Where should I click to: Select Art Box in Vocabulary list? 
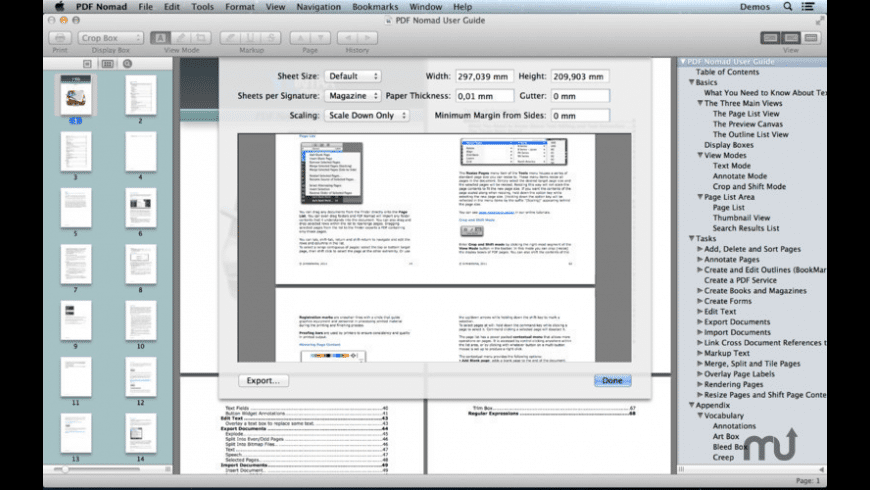[725, 436]
